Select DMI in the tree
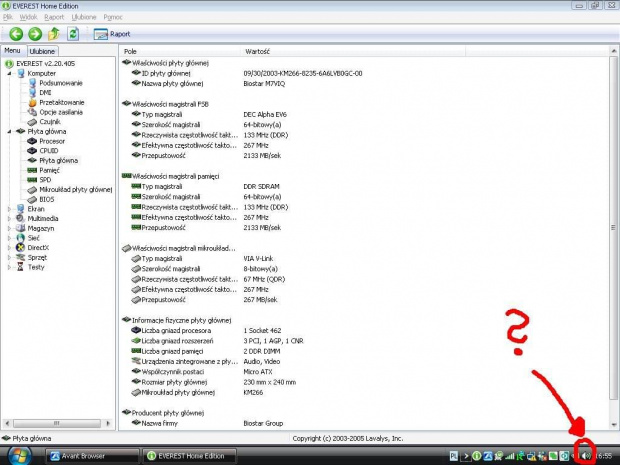The width and height of the screenshot is (620, 465). pyautogui.click(x=45, y=93)
